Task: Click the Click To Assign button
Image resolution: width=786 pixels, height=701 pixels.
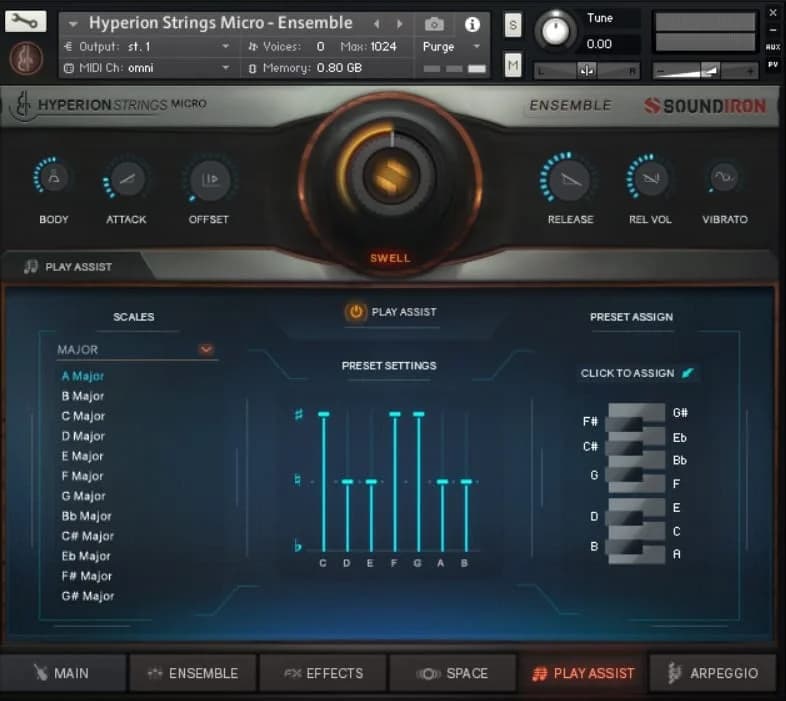Action: (x=637, y=373)
